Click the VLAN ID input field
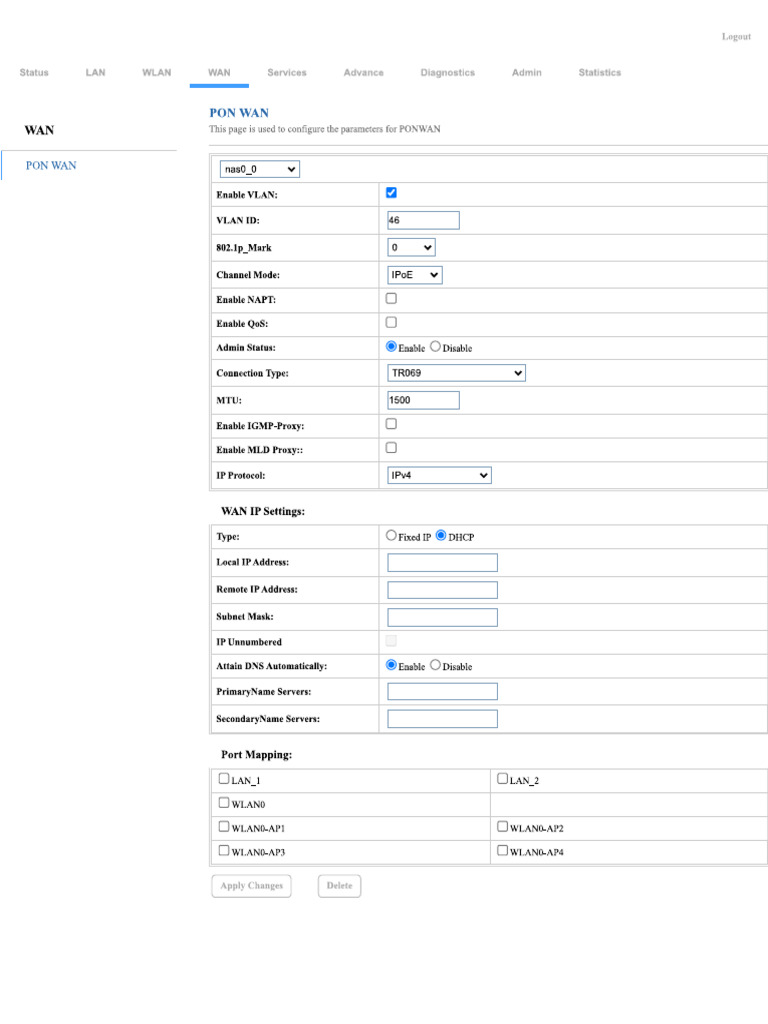 [x=423, y=221]
